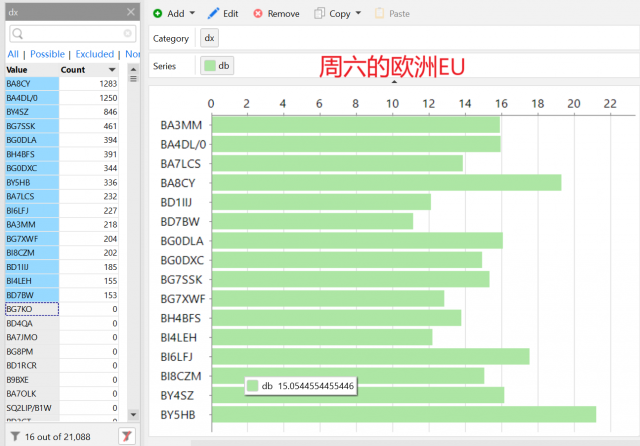Sort by the Count column arrow
Viewport: 640px width, 446px height.
pyautogui.click(x=111, y=70)
